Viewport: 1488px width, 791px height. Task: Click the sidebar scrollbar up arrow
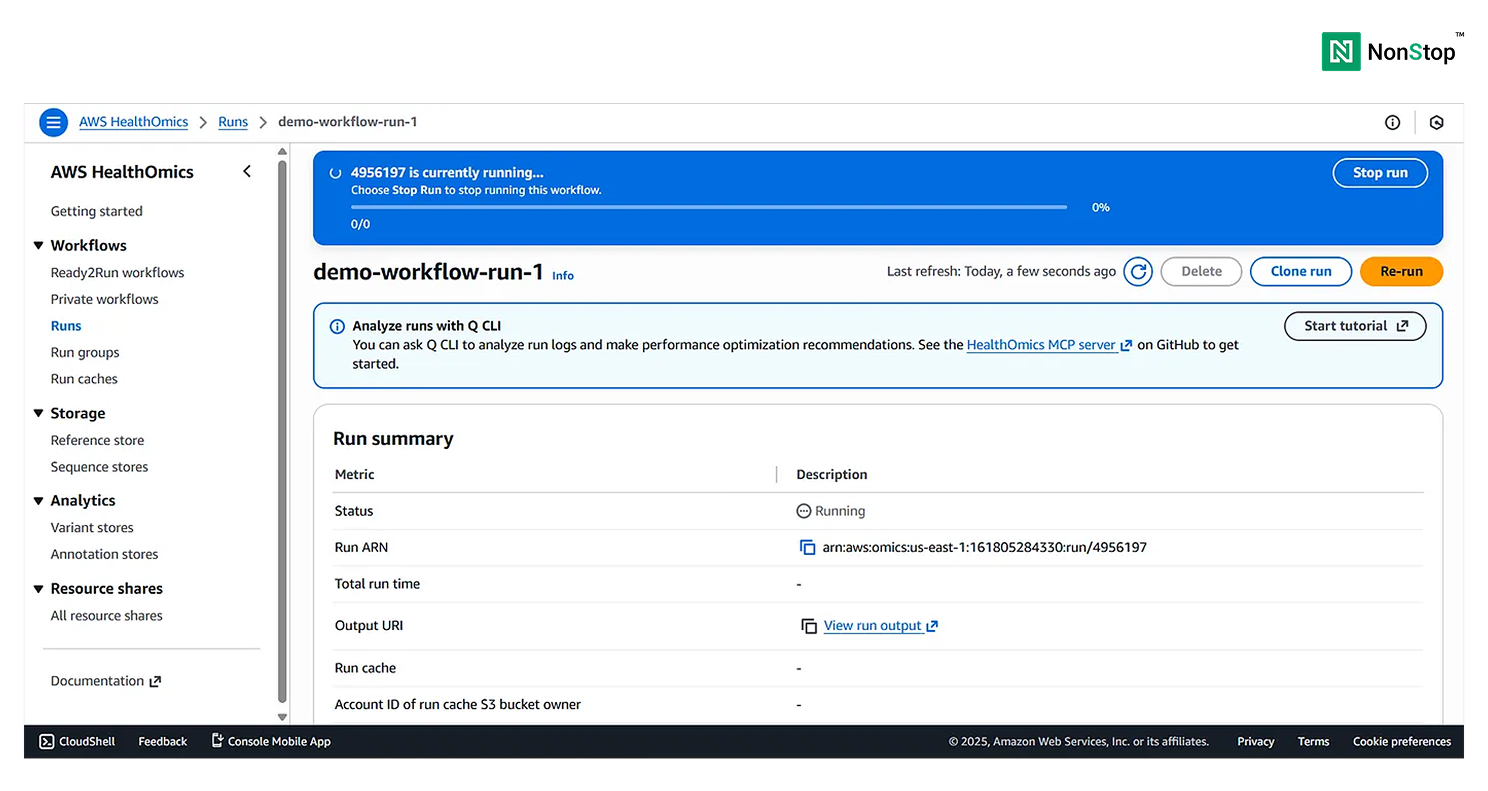point(282,152)
